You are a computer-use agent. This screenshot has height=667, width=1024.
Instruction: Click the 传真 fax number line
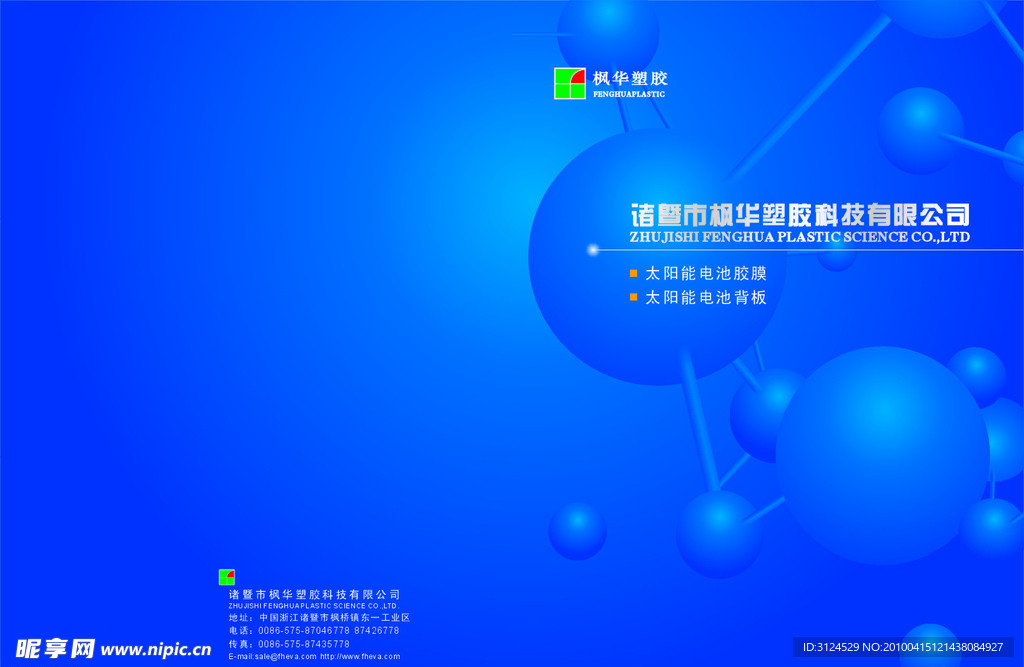coord(289,644)
